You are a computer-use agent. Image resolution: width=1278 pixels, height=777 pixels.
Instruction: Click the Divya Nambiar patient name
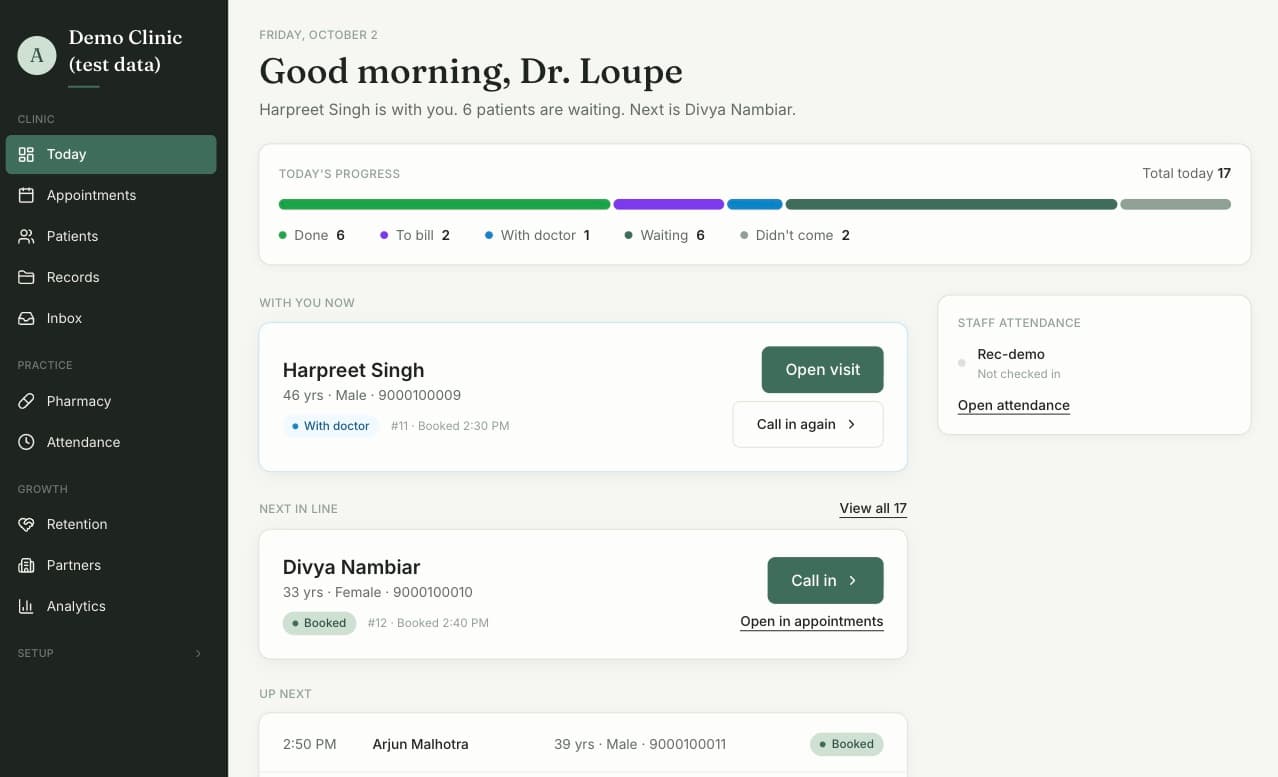(x=351, y=567)
